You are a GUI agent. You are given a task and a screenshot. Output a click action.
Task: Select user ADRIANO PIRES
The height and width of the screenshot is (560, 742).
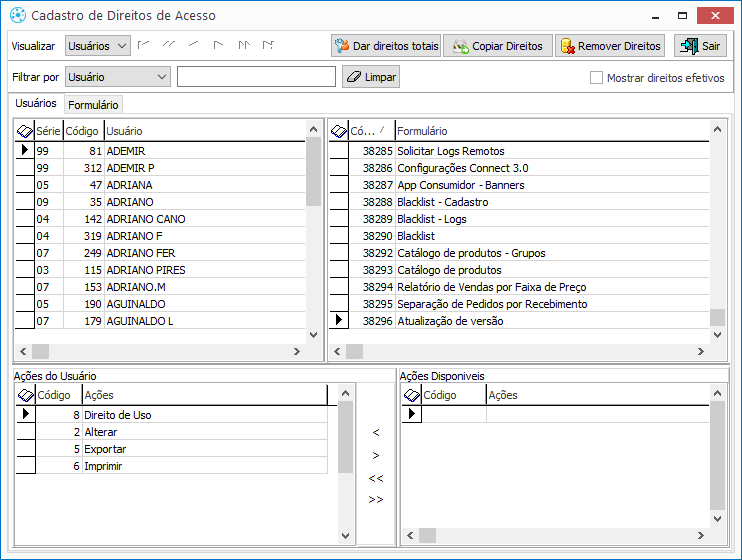(161, 270)
